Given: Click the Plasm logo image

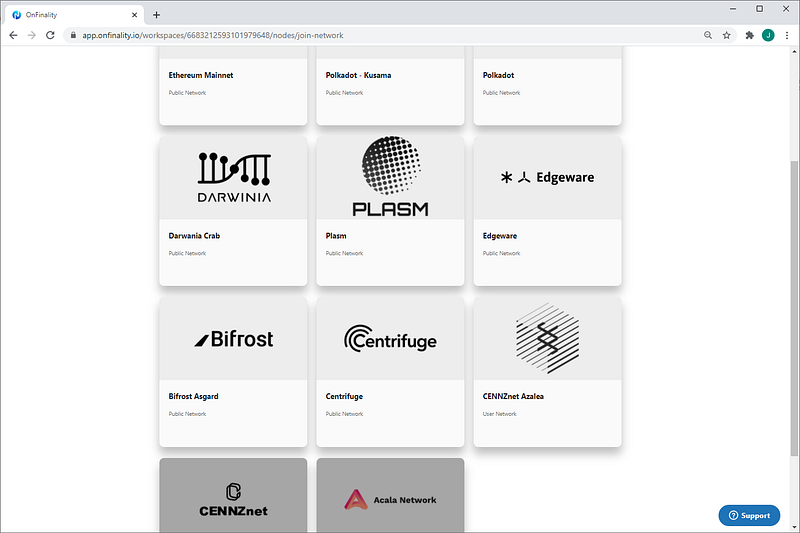Looking at the screenshot, I should pyautogui.click(x=390, y=176).
